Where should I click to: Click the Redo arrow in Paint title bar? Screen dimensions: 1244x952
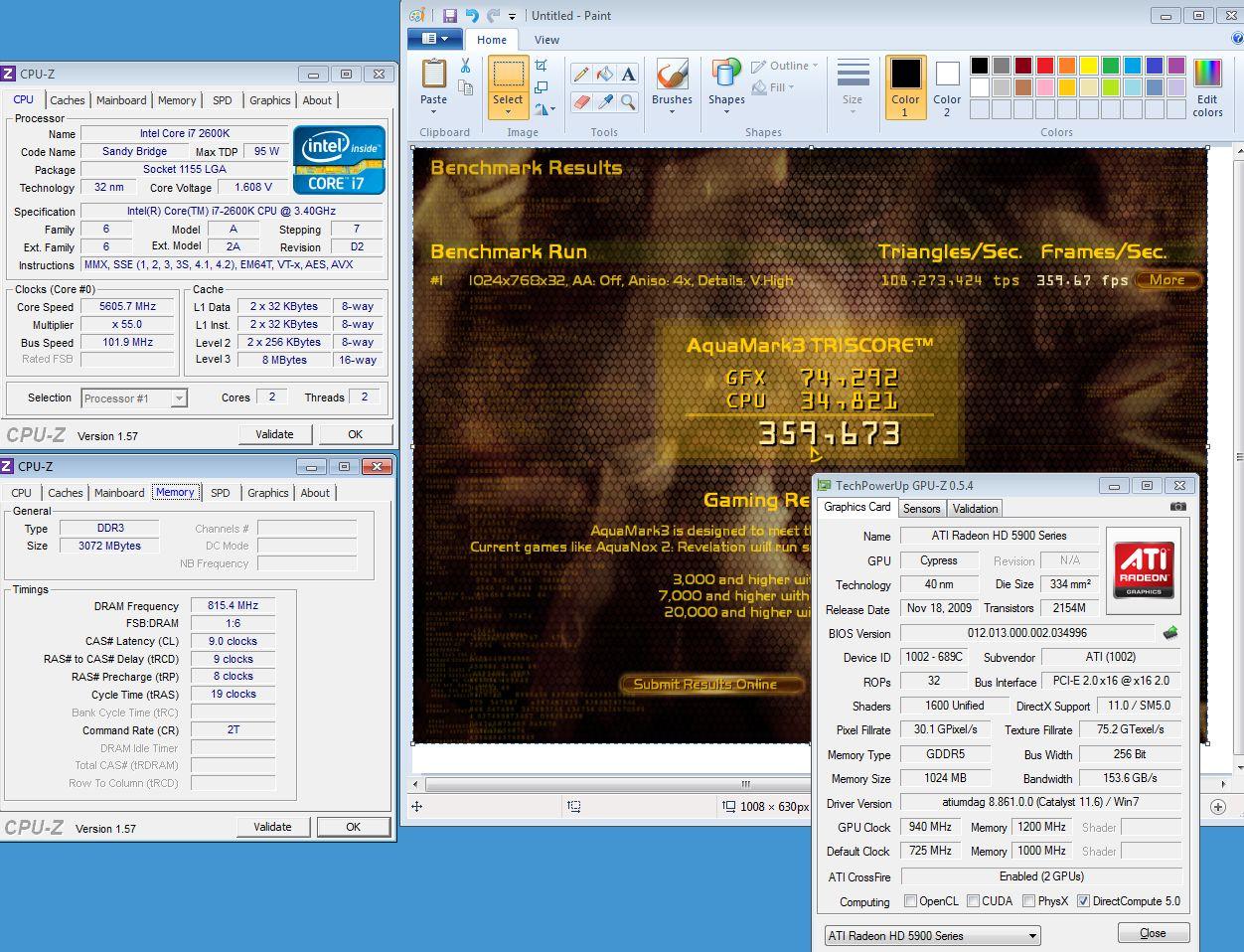click(x=493, y=15)
